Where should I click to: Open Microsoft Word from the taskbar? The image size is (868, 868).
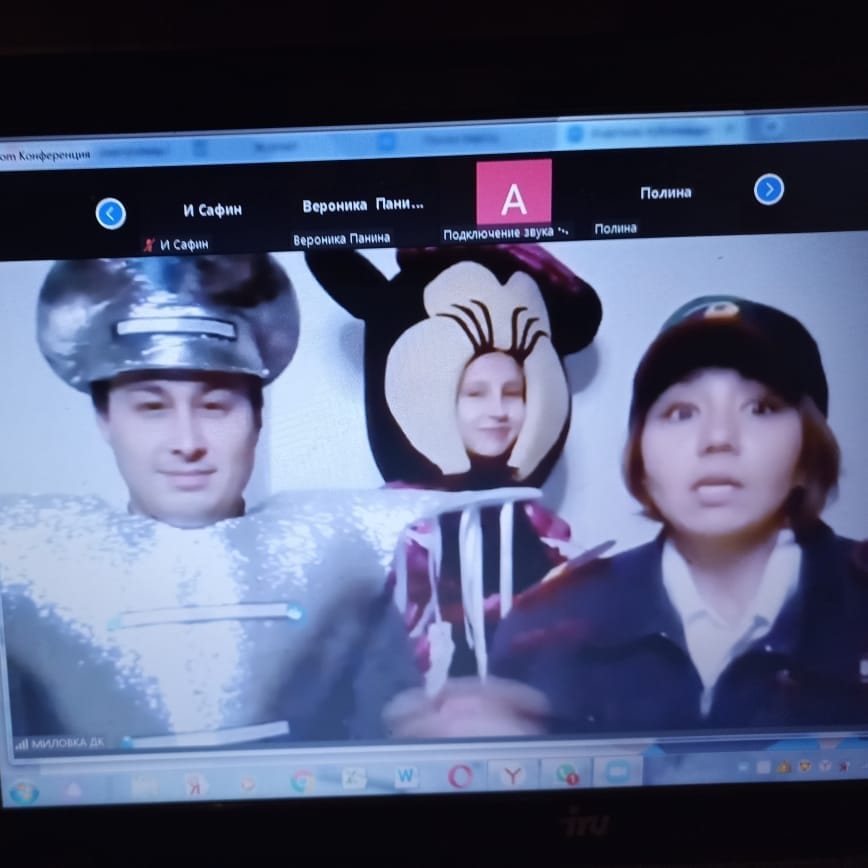[x=406, y=777]
